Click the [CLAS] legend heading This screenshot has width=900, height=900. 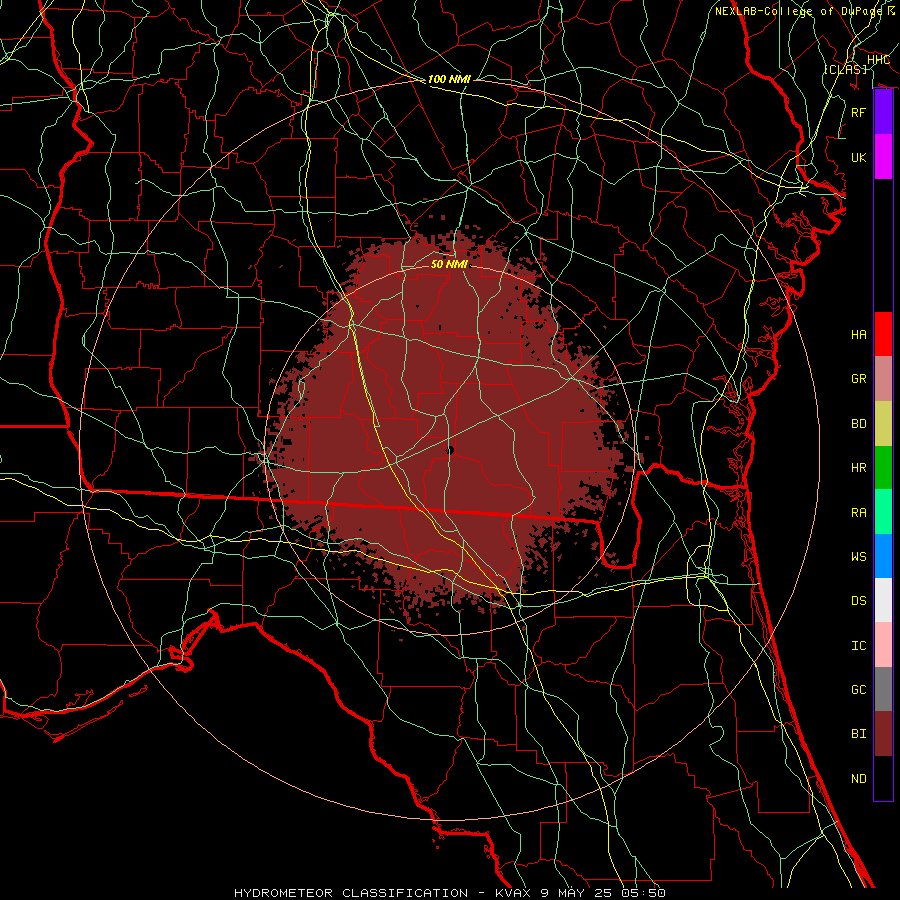[x=845, y=69]
